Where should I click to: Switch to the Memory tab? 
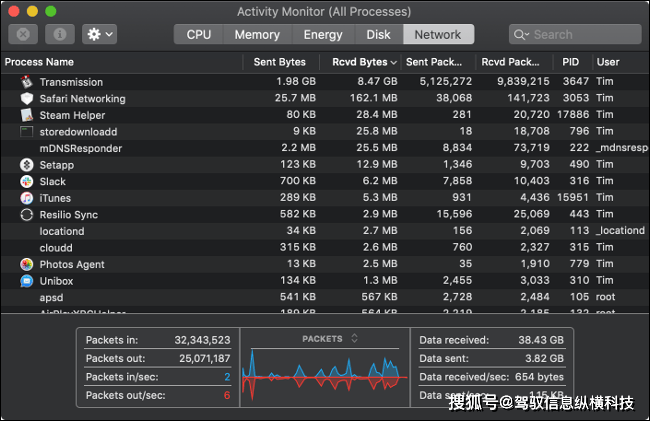257,34
